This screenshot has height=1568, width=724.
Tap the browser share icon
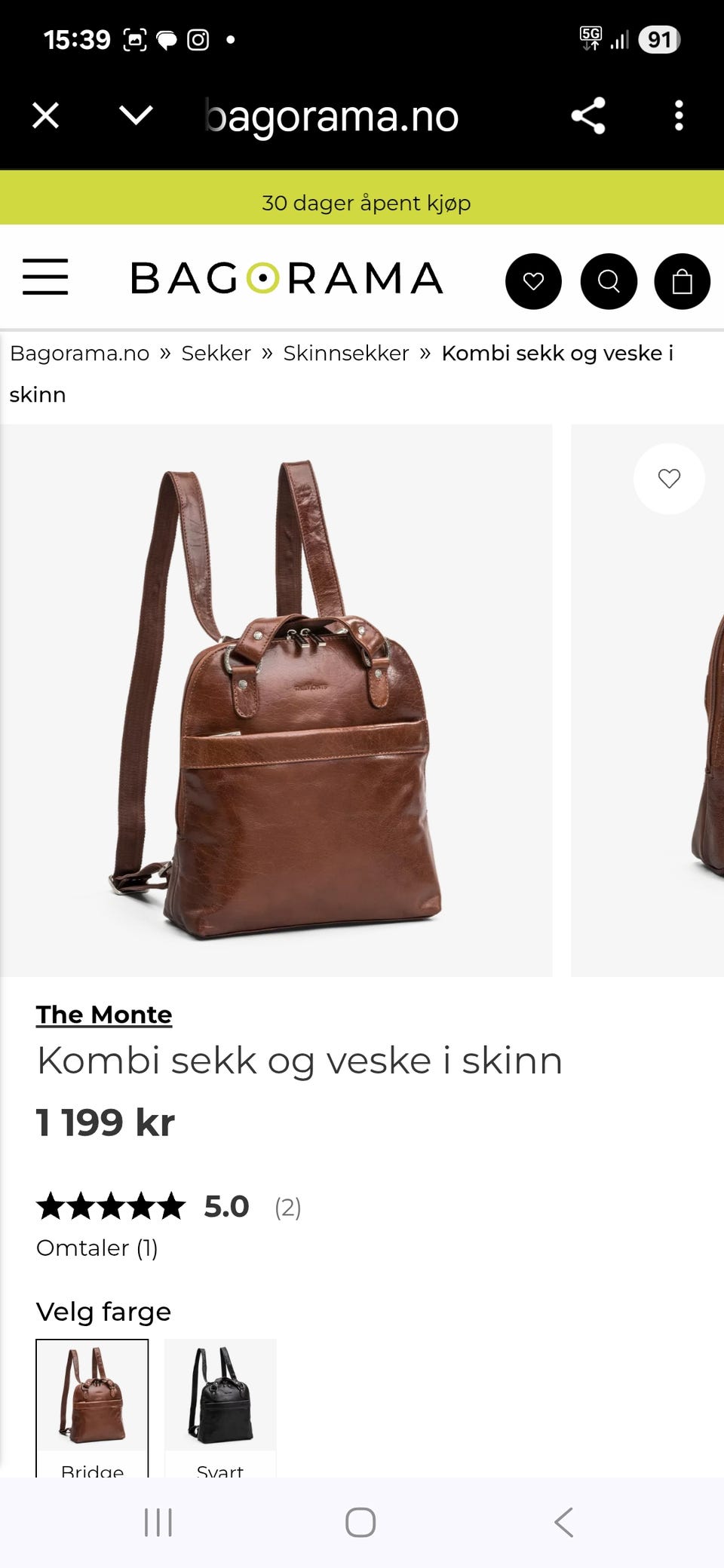[x=588, y=116]
